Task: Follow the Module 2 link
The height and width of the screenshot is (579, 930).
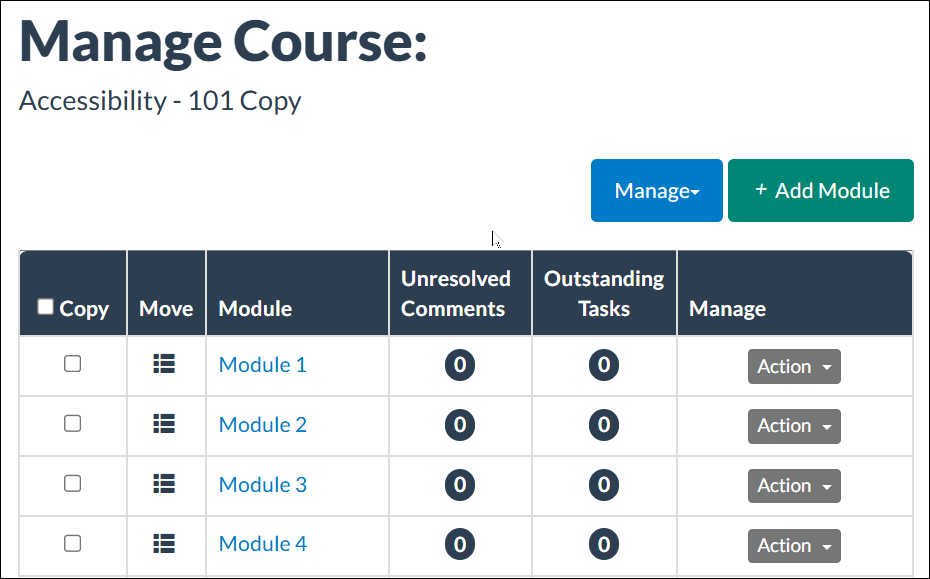Action: click(x=262, y=424)
